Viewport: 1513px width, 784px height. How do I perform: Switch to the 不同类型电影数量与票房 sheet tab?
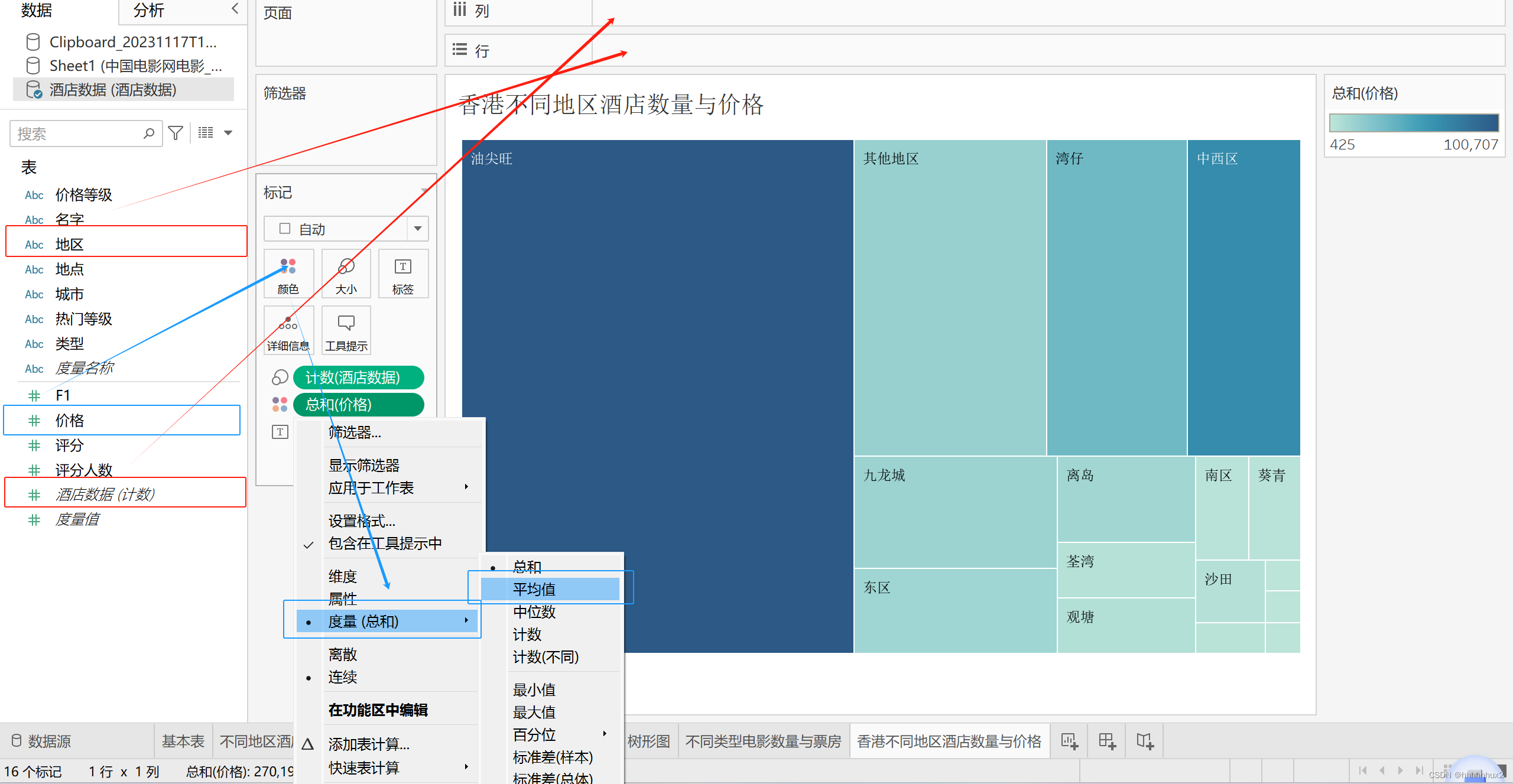[x=763, y=741]
